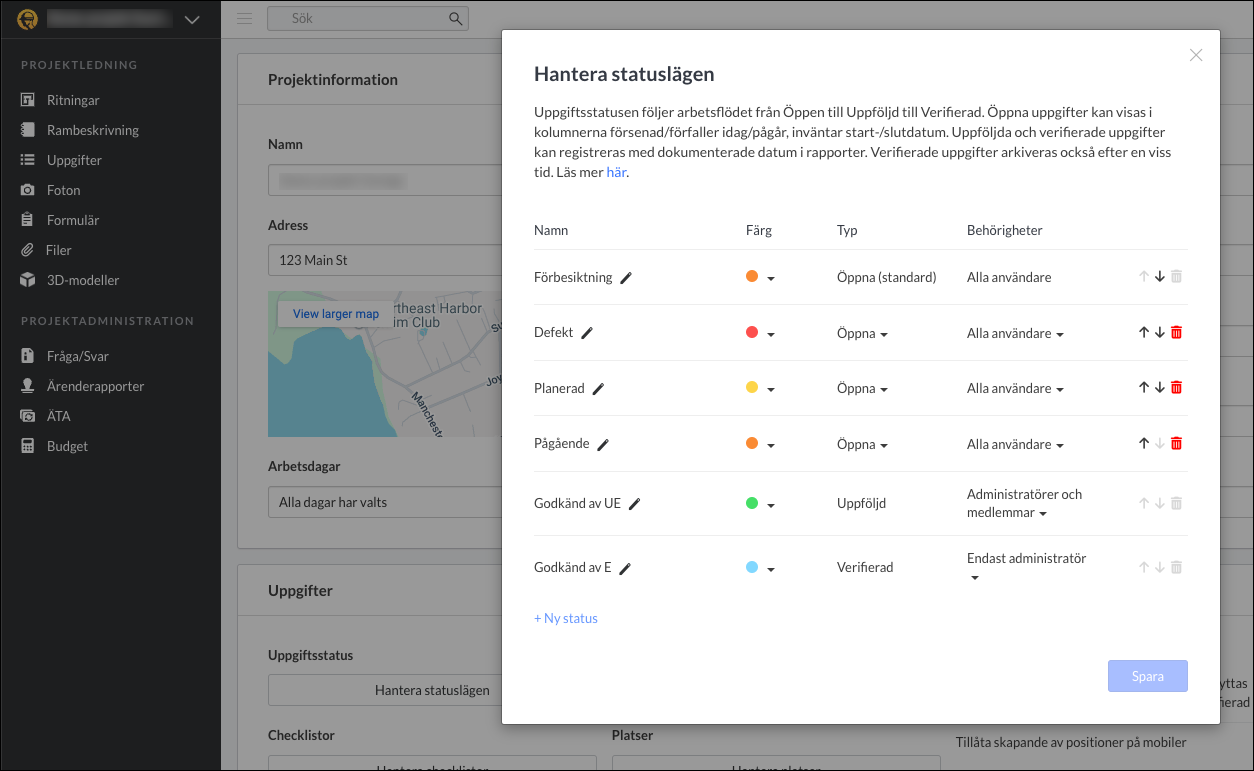This screenshot has height=771, width=1254.
Task: Expand Behörigheter dropdown for Planerad
Action: coord(1015,389)
